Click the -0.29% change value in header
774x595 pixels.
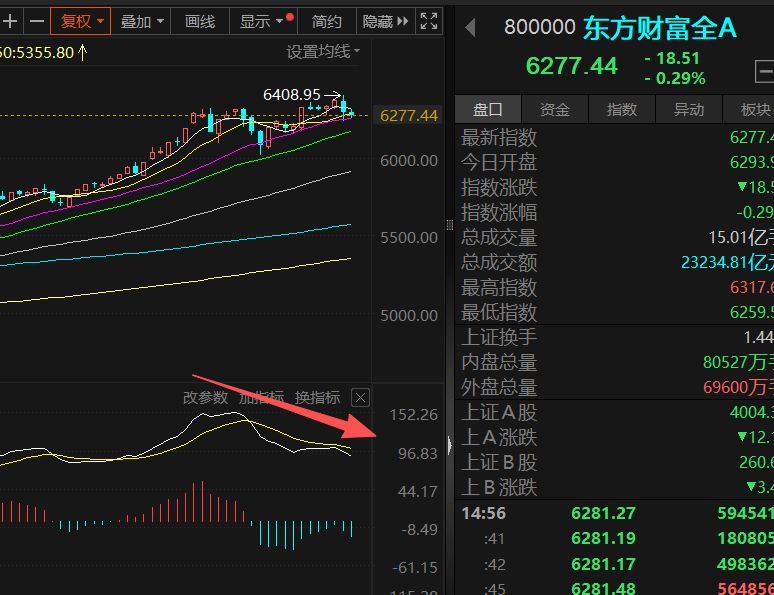click(675, 79)
